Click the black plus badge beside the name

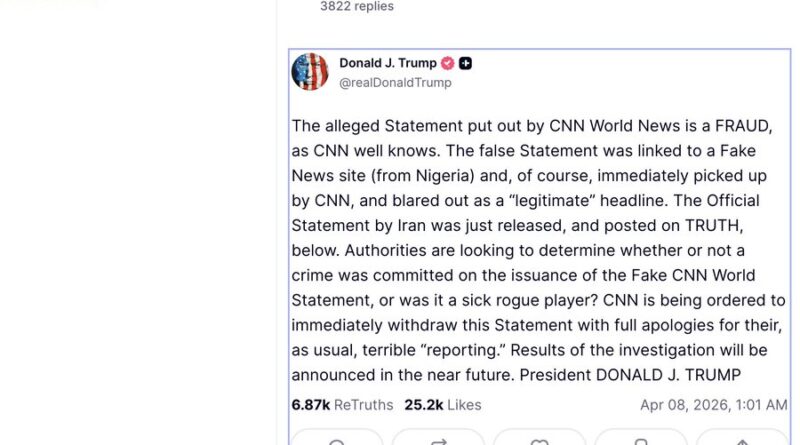(x=466, y=63)
